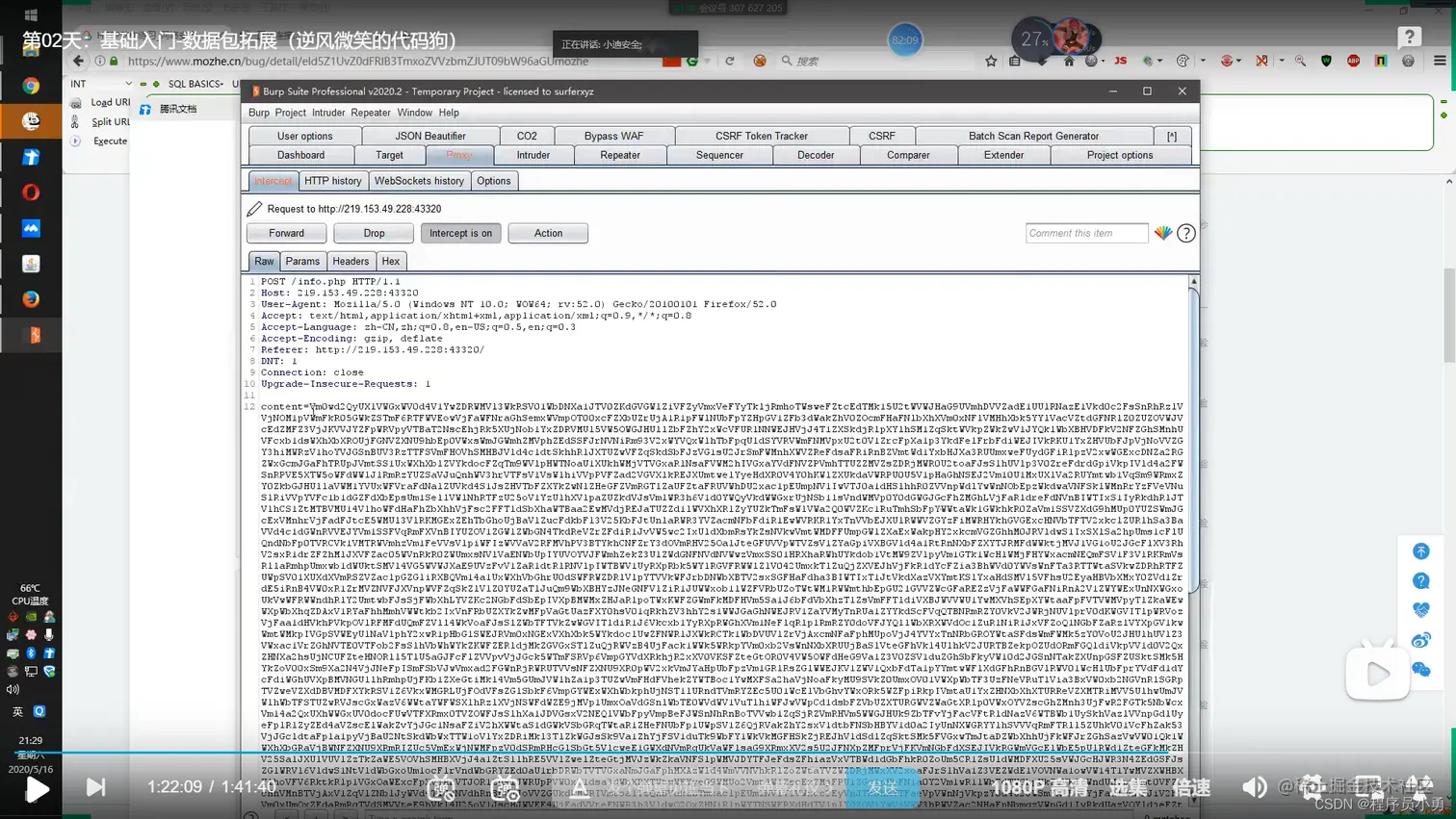Image resolution: width=1456 pixels, height=819 pixels.
Task: Click the Firefox icon in the taskbar
Action: click(x=31, y=299)
